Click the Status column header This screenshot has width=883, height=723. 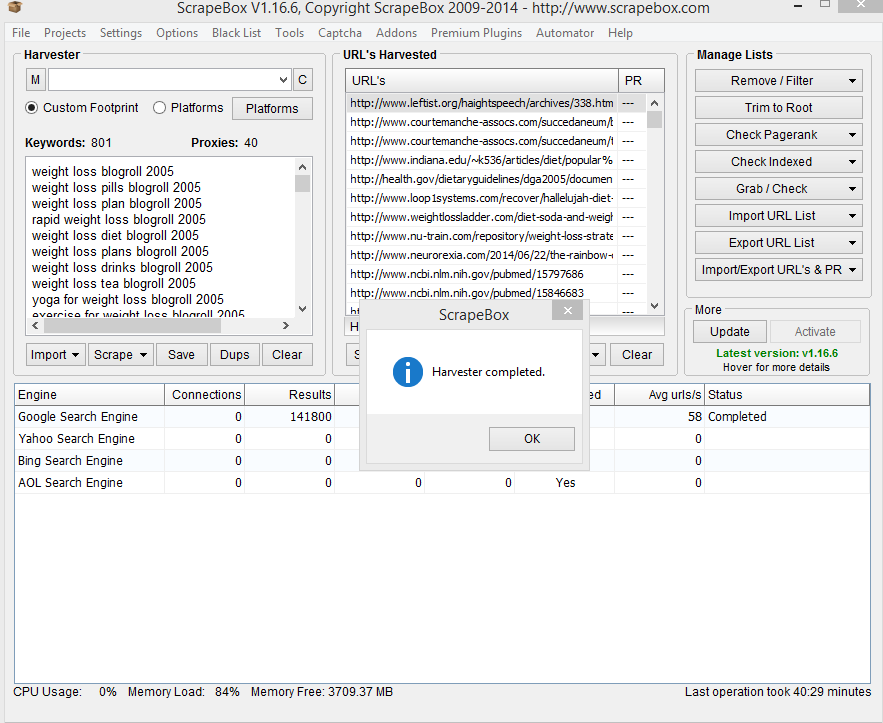[787, 395]
